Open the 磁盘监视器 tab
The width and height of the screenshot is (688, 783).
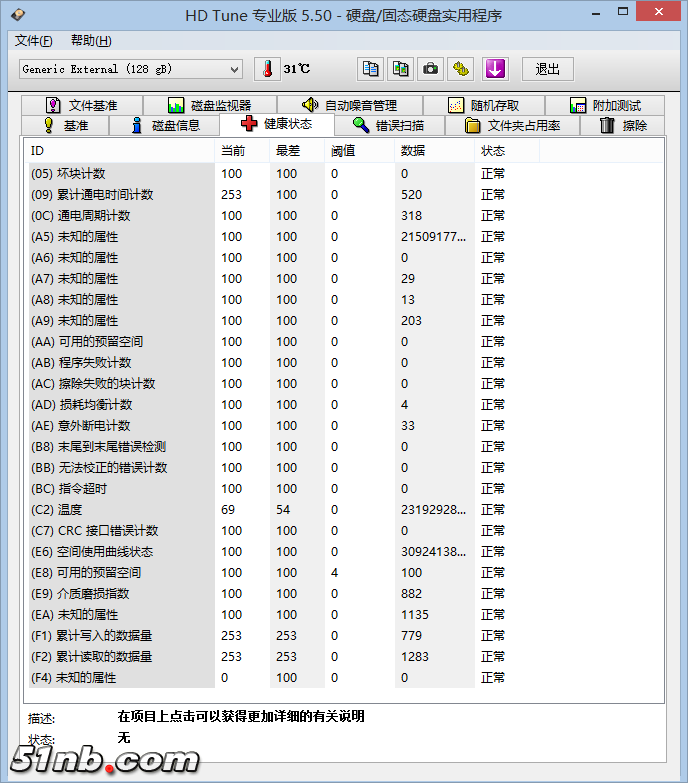(x=209, y=106)
